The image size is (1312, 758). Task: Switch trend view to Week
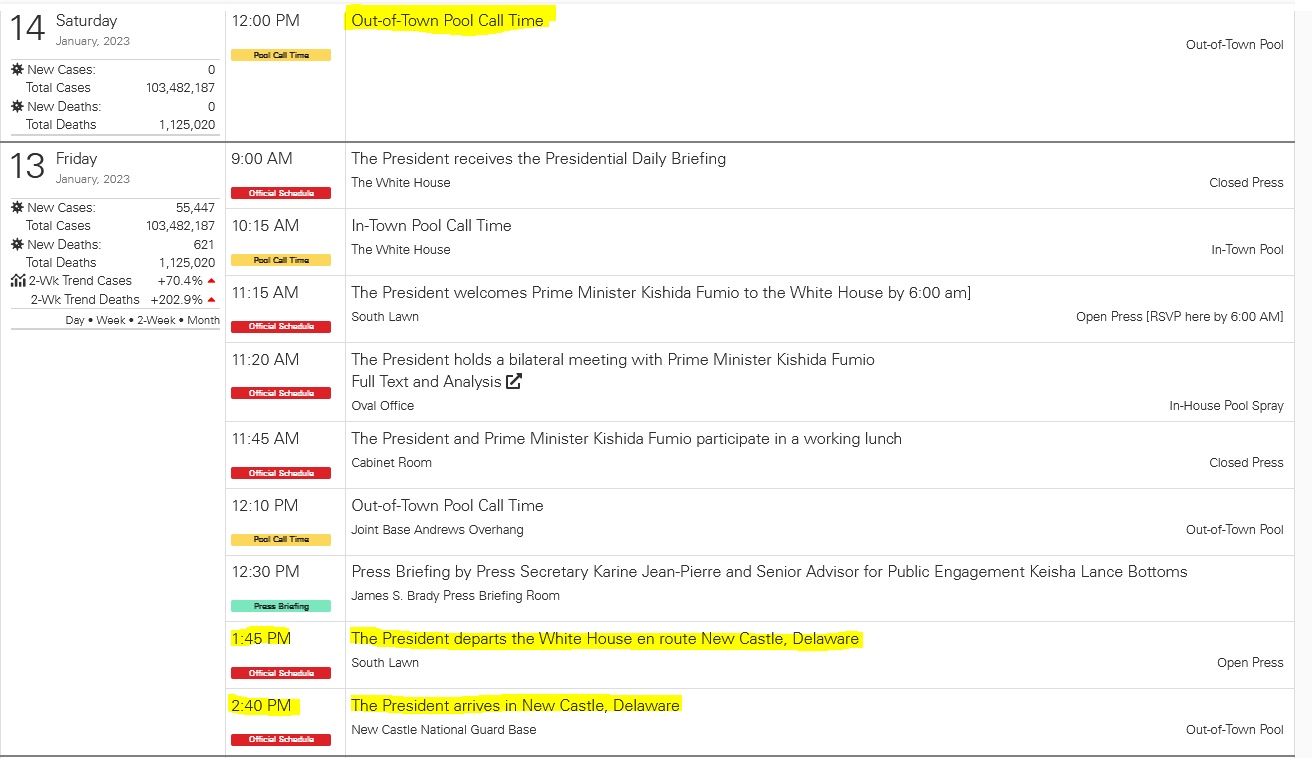click(110, 320)
